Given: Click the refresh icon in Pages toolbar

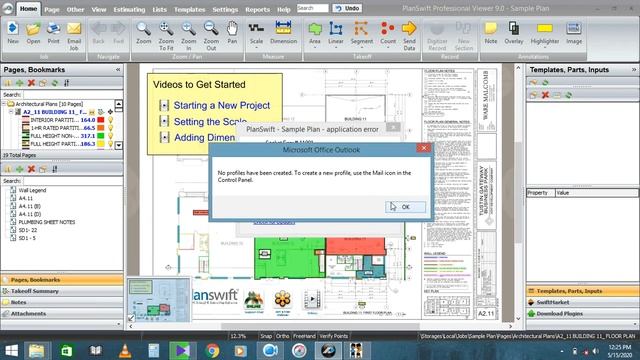Looking at the screenshot, I should (54, 83).
